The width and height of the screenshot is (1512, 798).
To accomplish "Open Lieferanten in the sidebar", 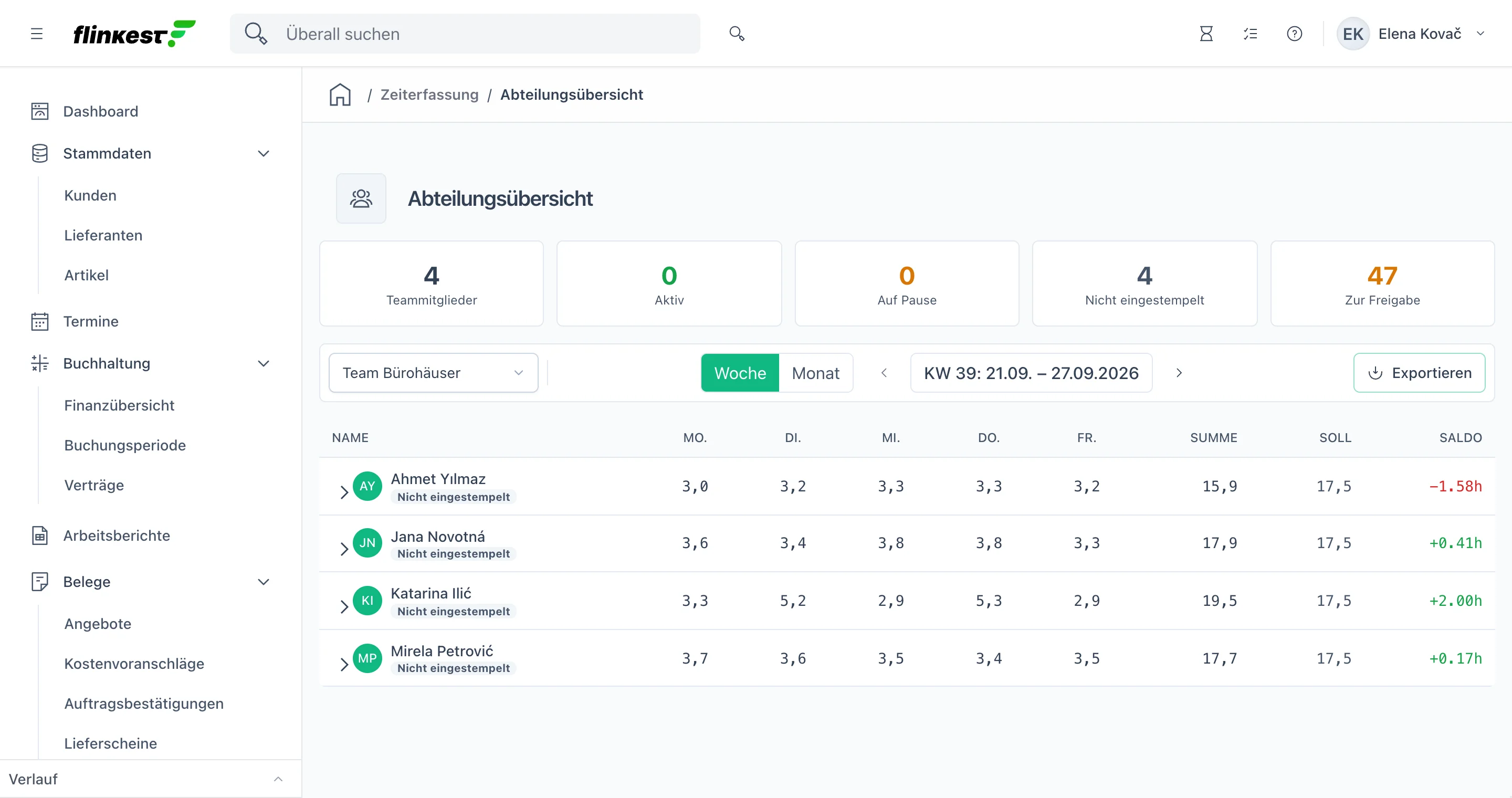I will click(x=103, y=235).
